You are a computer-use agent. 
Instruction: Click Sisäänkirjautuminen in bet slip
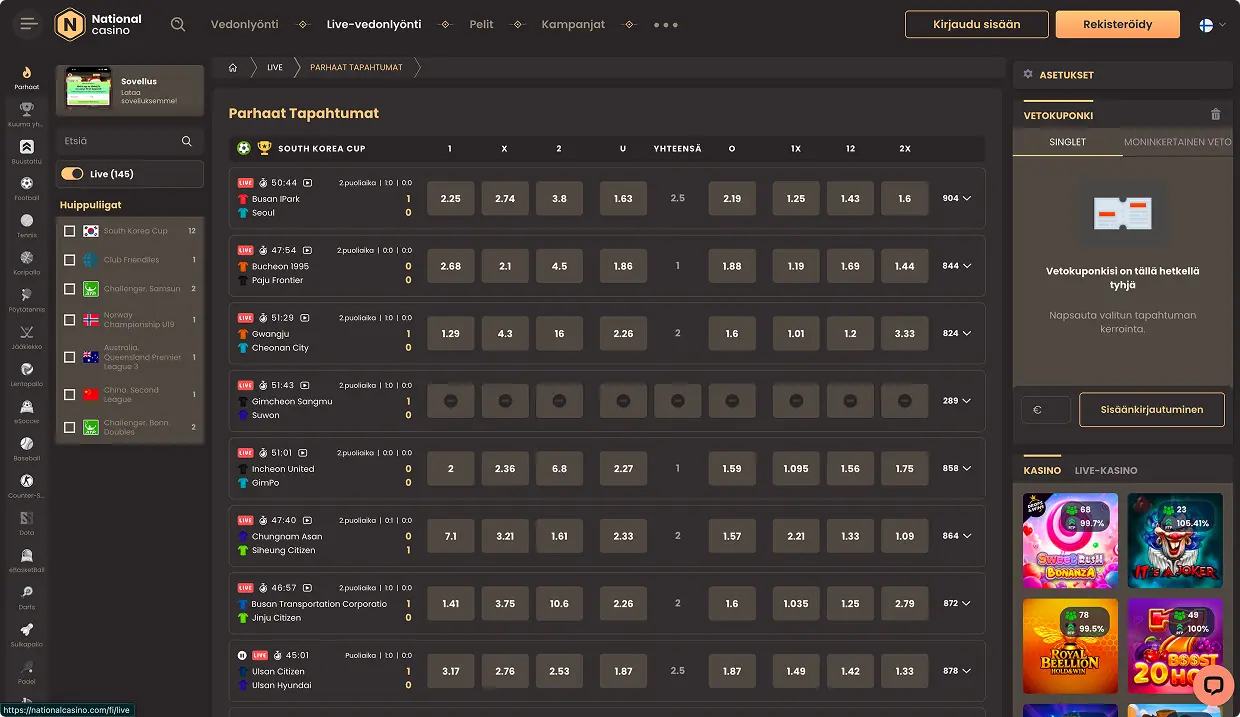point(1152,409)
